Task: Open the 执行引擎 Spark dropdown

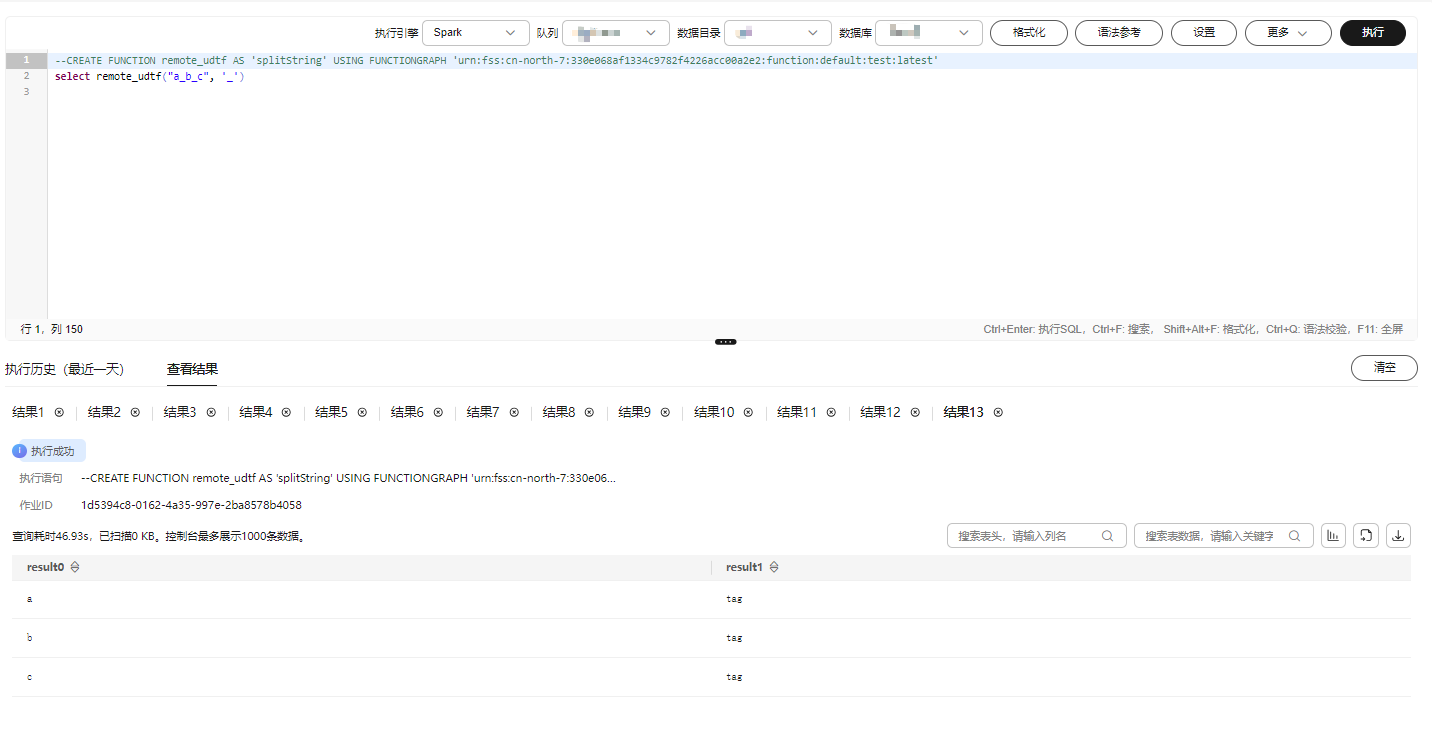Action: point(476,33)
